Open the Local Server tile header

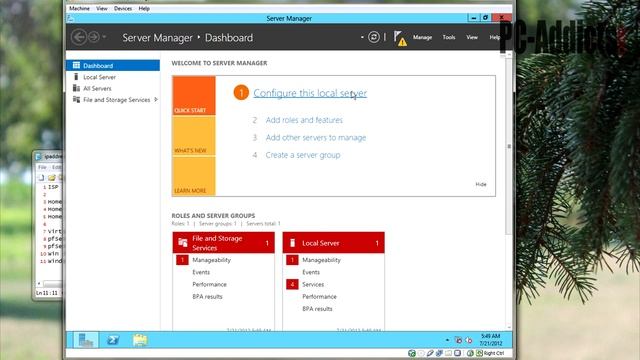click(x=333, y=243)
